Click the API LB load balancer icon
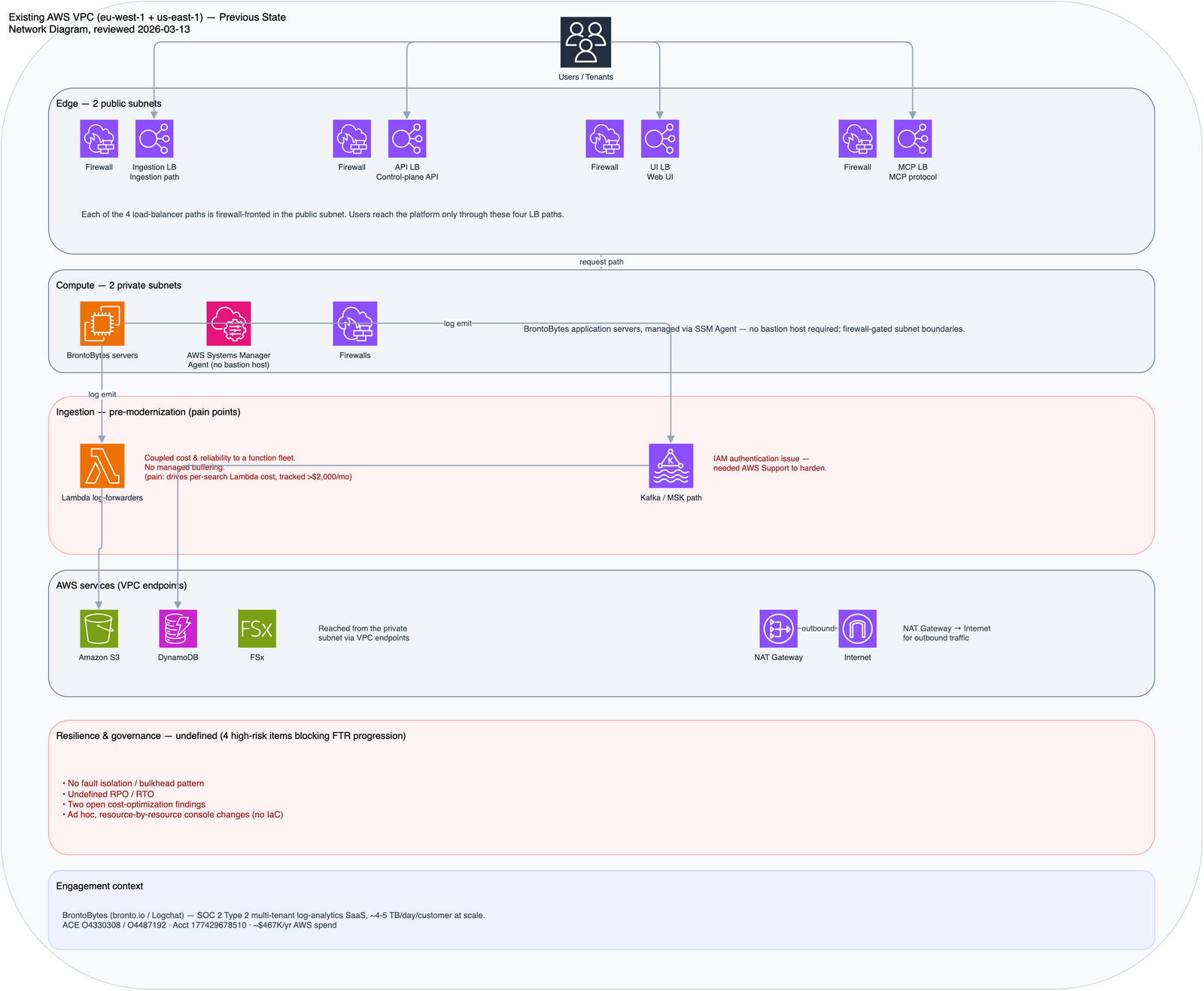1204x991 pixels. (x=407, y=139)
